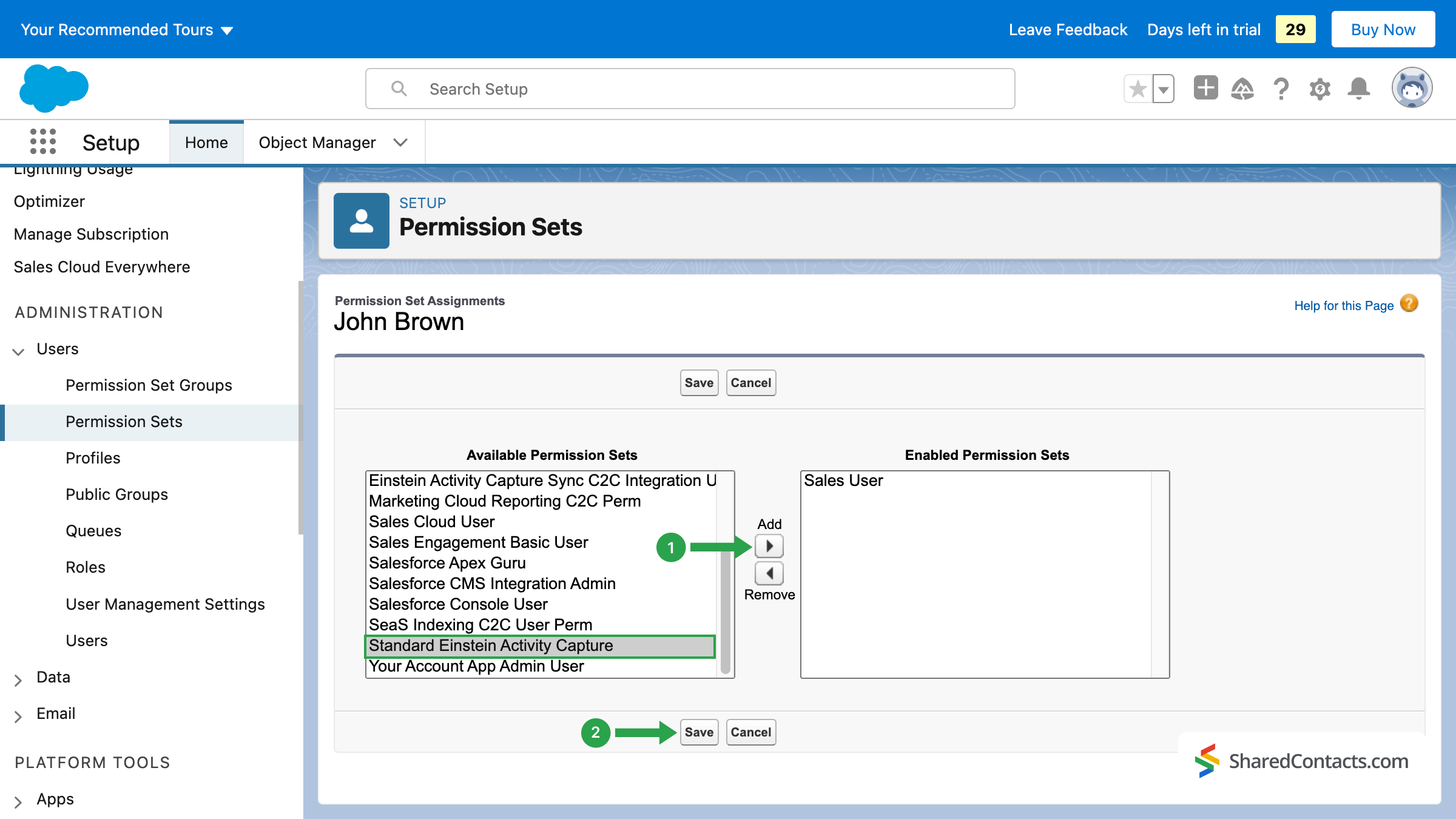Open the setup gear icon

[1320, 89]
